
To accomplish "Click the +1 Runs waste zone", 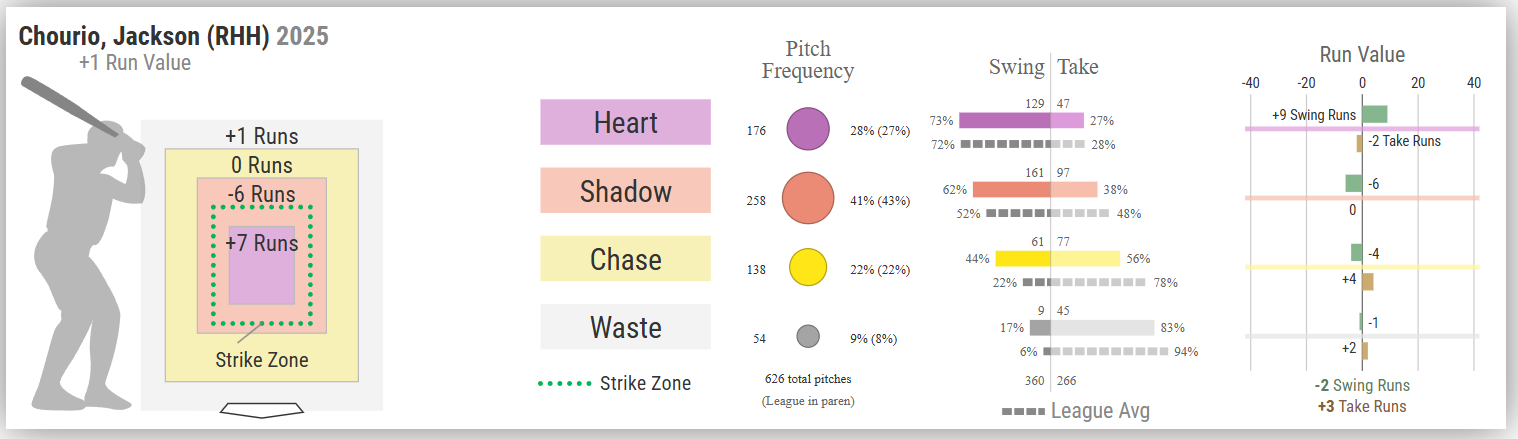I will point(261,135).
